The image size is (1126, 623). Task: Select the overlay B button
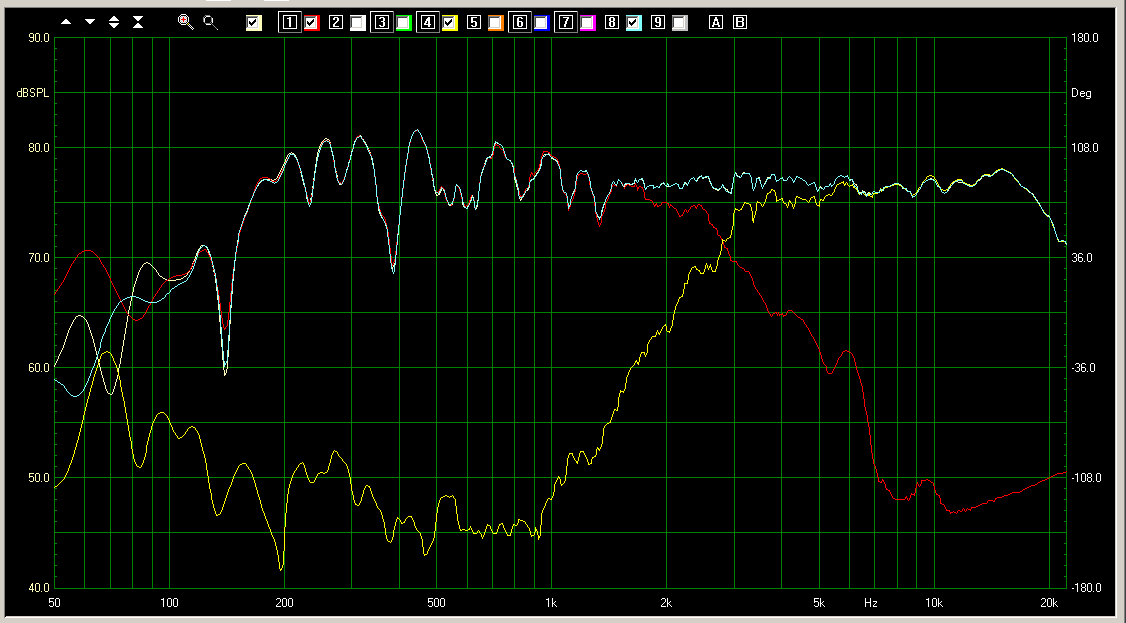pos(740,22)
